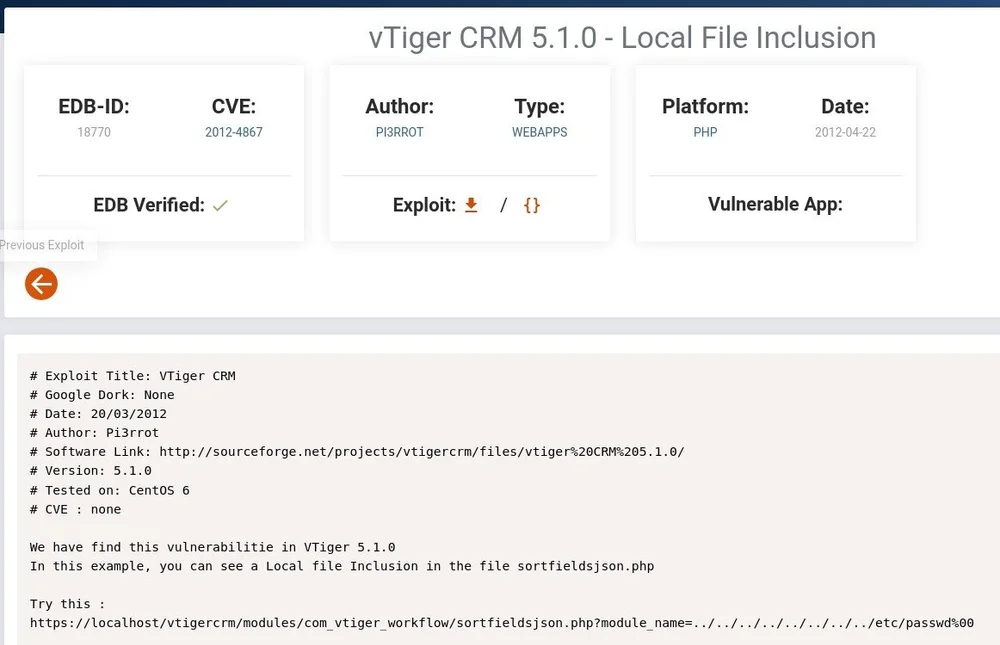Click the EDB-ID: heading

(94, 106)
